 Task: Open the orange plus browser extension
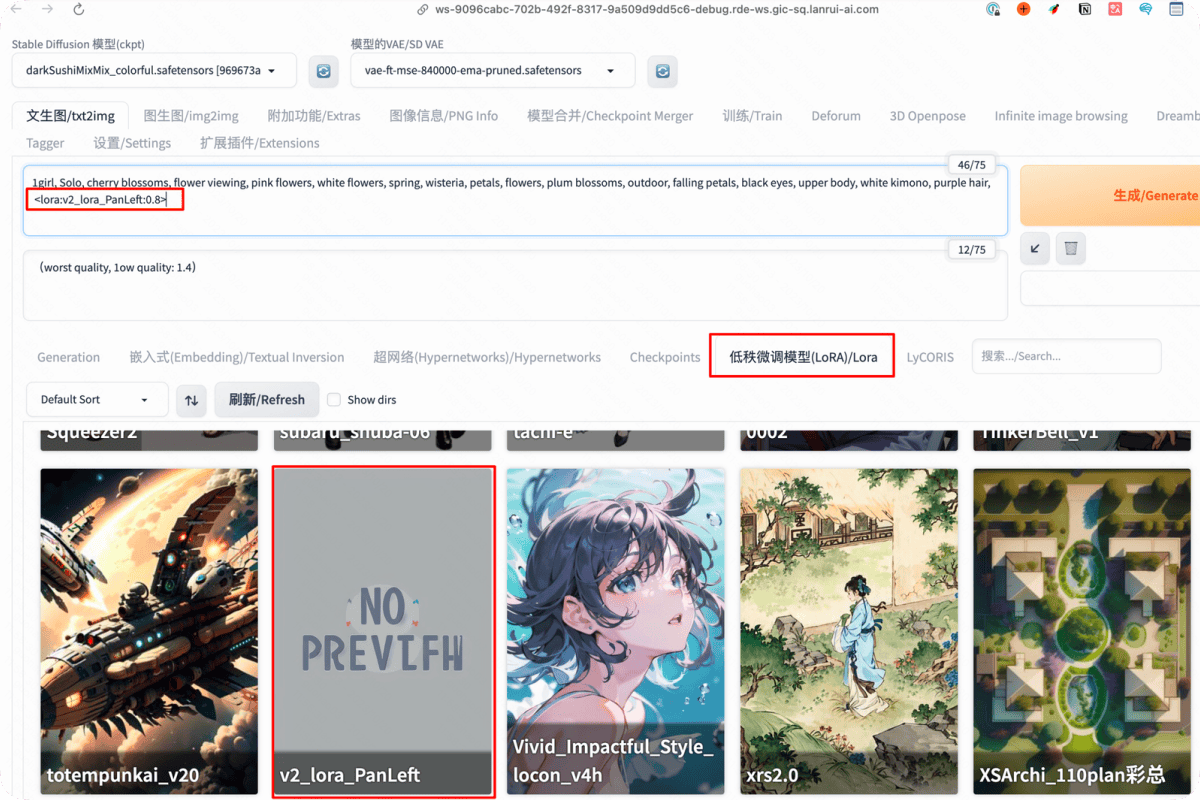coord(1023,9)
